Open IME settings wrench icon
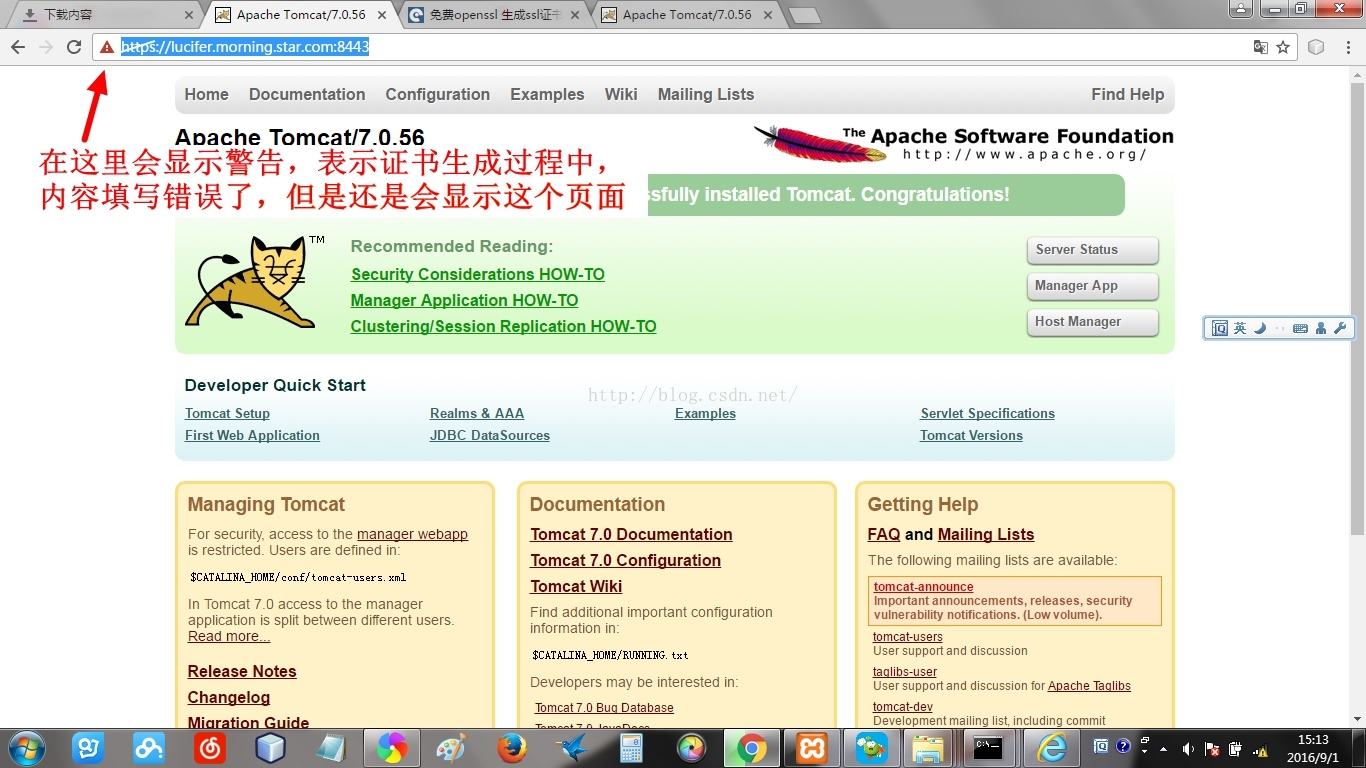 pos(1341,328)
